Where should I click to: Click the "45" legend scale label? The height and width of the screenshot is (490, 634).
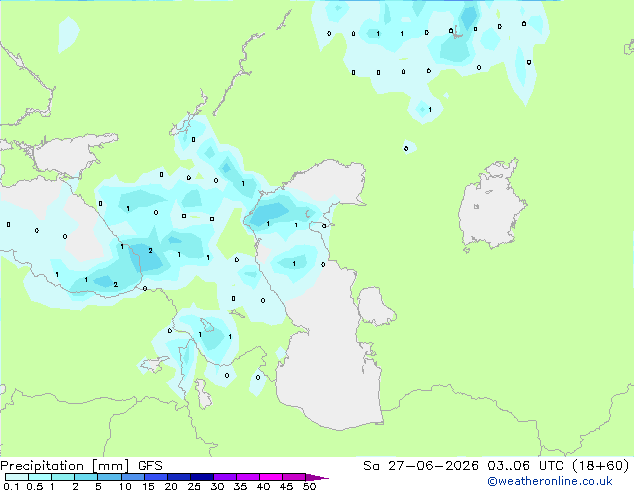[286, 486]
